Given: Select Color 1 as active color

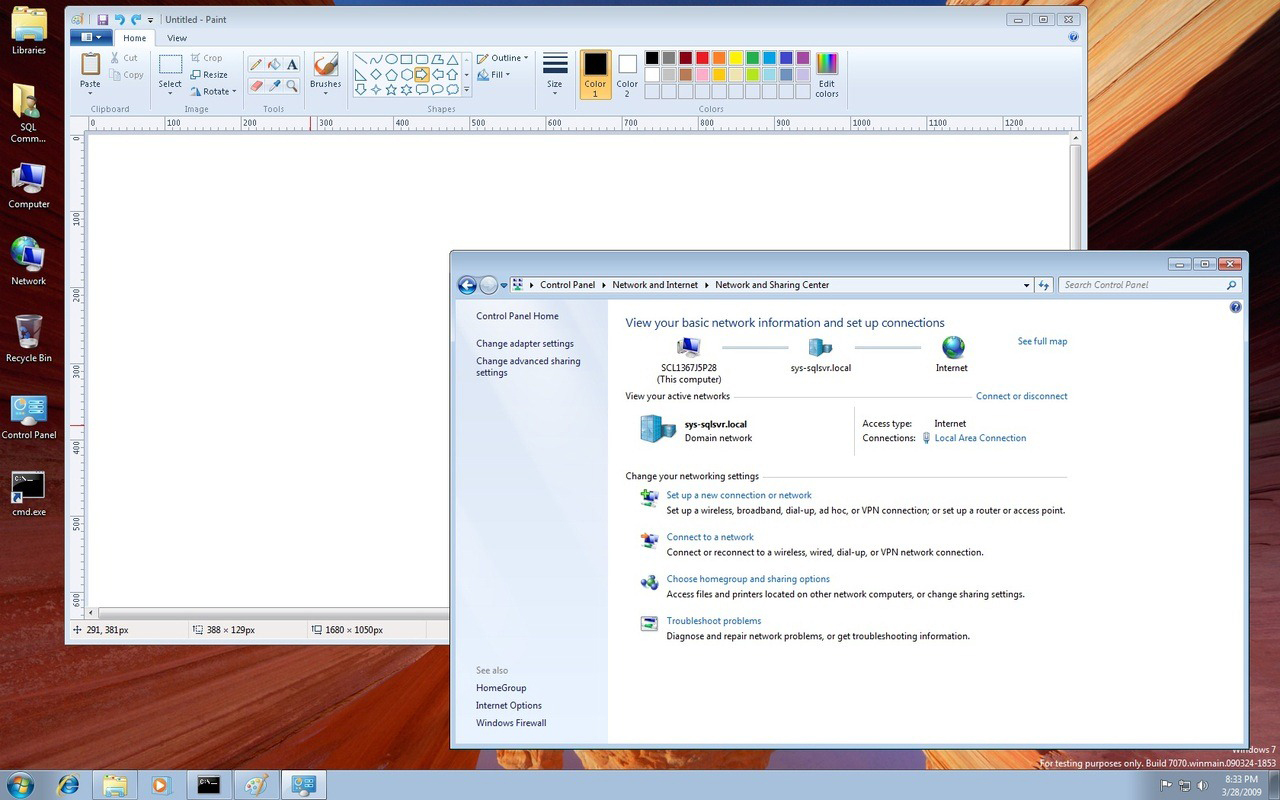Looking at the screenshot, I should click(595, 75).
